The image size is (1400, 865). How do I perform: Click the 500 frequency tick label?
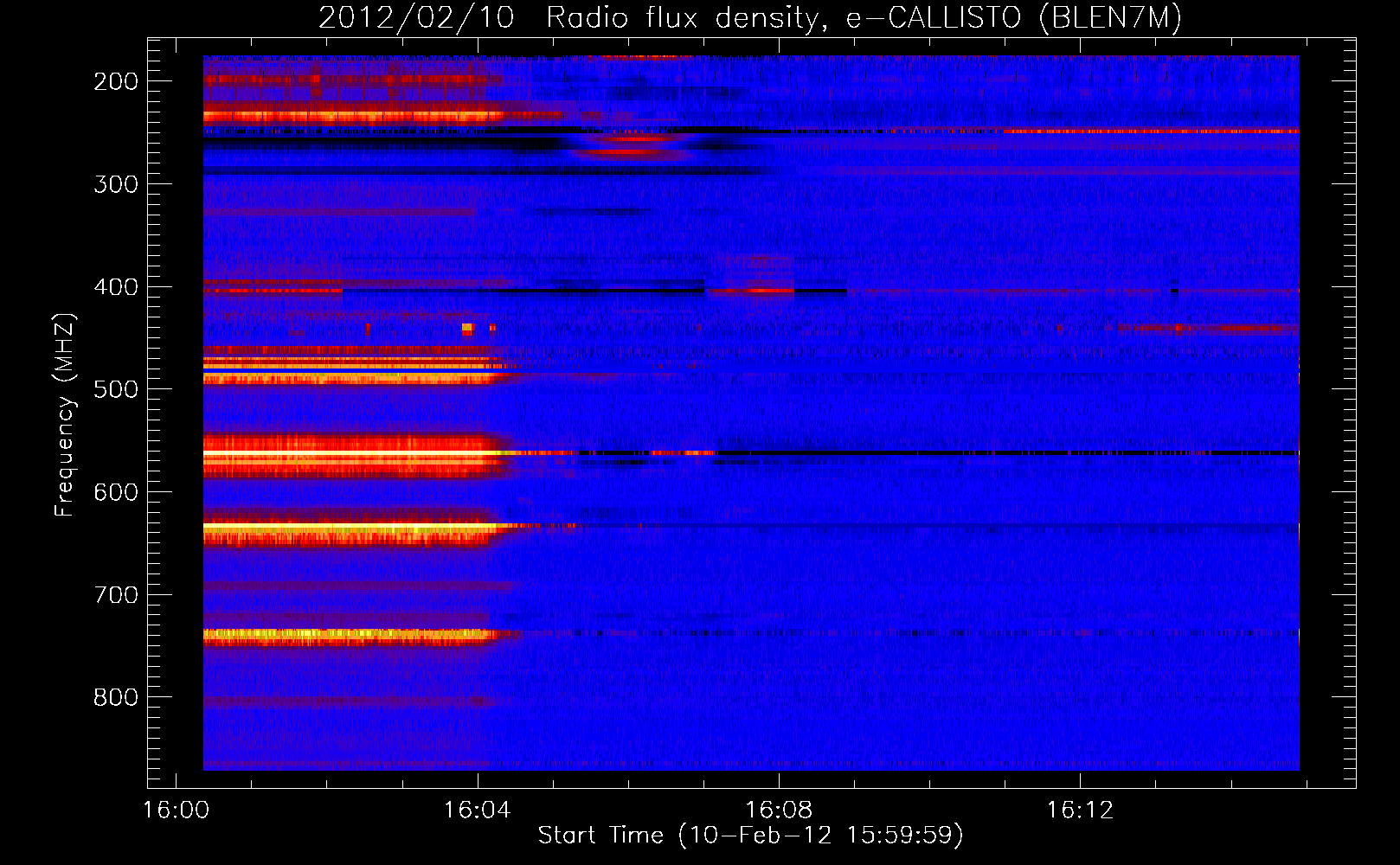(x=116, y=389)
